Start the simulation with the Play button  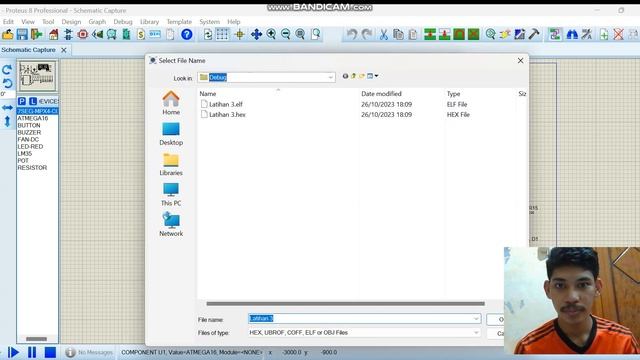tap(13, 352)
